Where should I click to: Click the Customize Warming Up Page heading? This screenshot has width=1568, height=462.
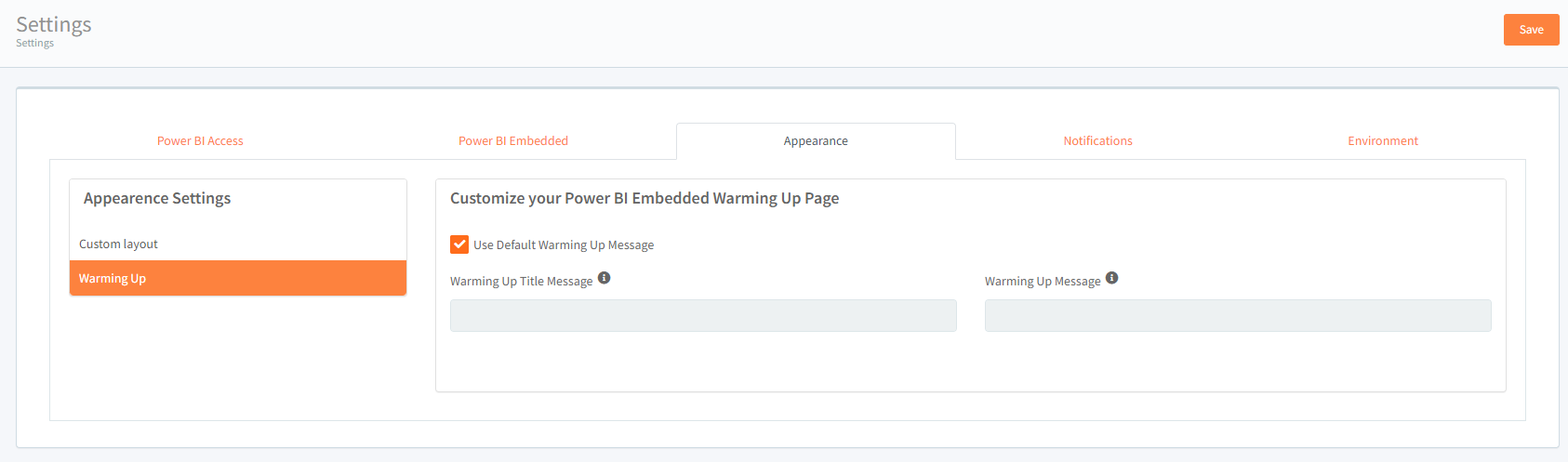(x=644, y=199)
